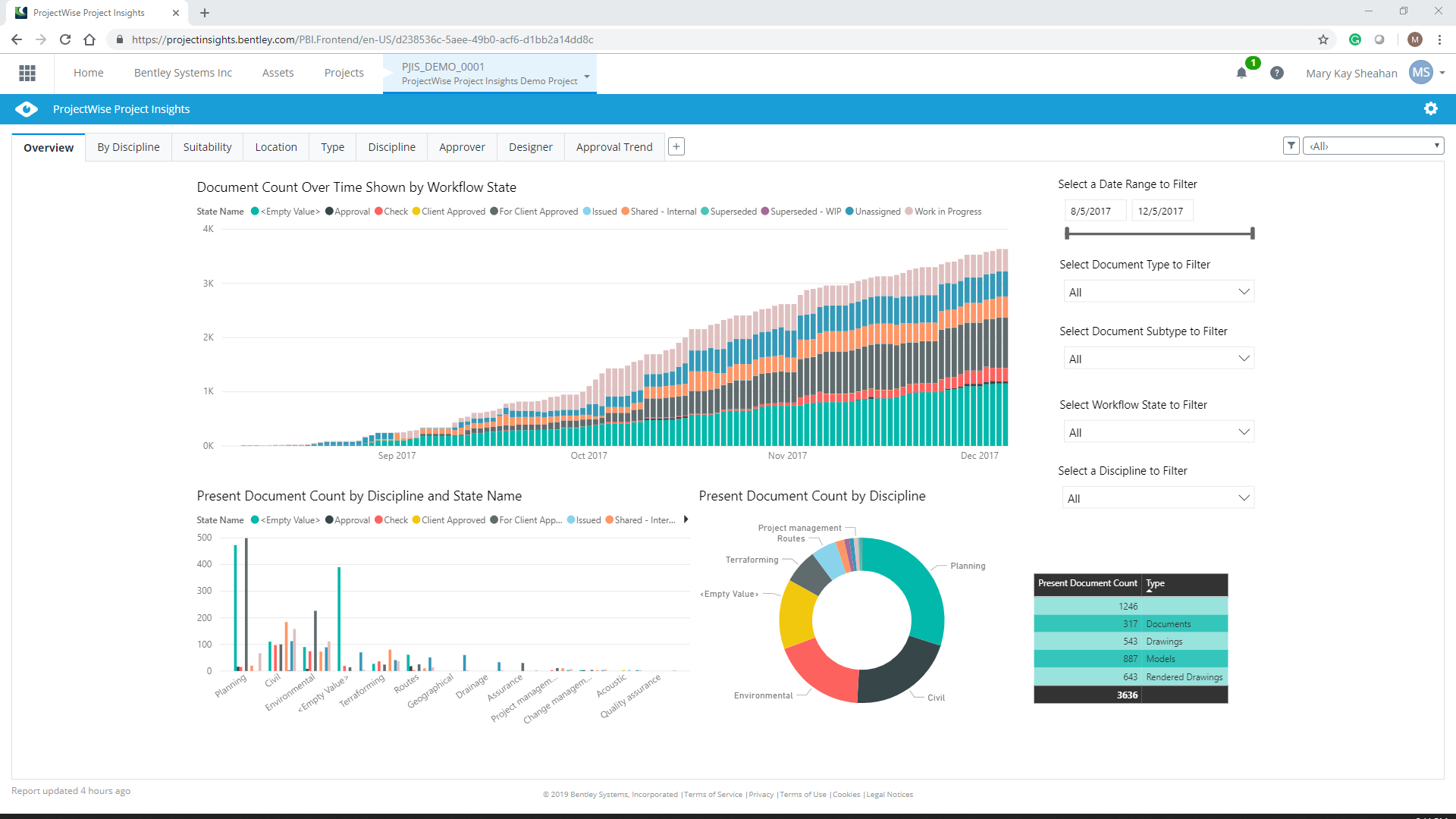1456x819 pixels.
Task: Close the ProjectWise Project Insights browser tab
Action: [176, 13]
